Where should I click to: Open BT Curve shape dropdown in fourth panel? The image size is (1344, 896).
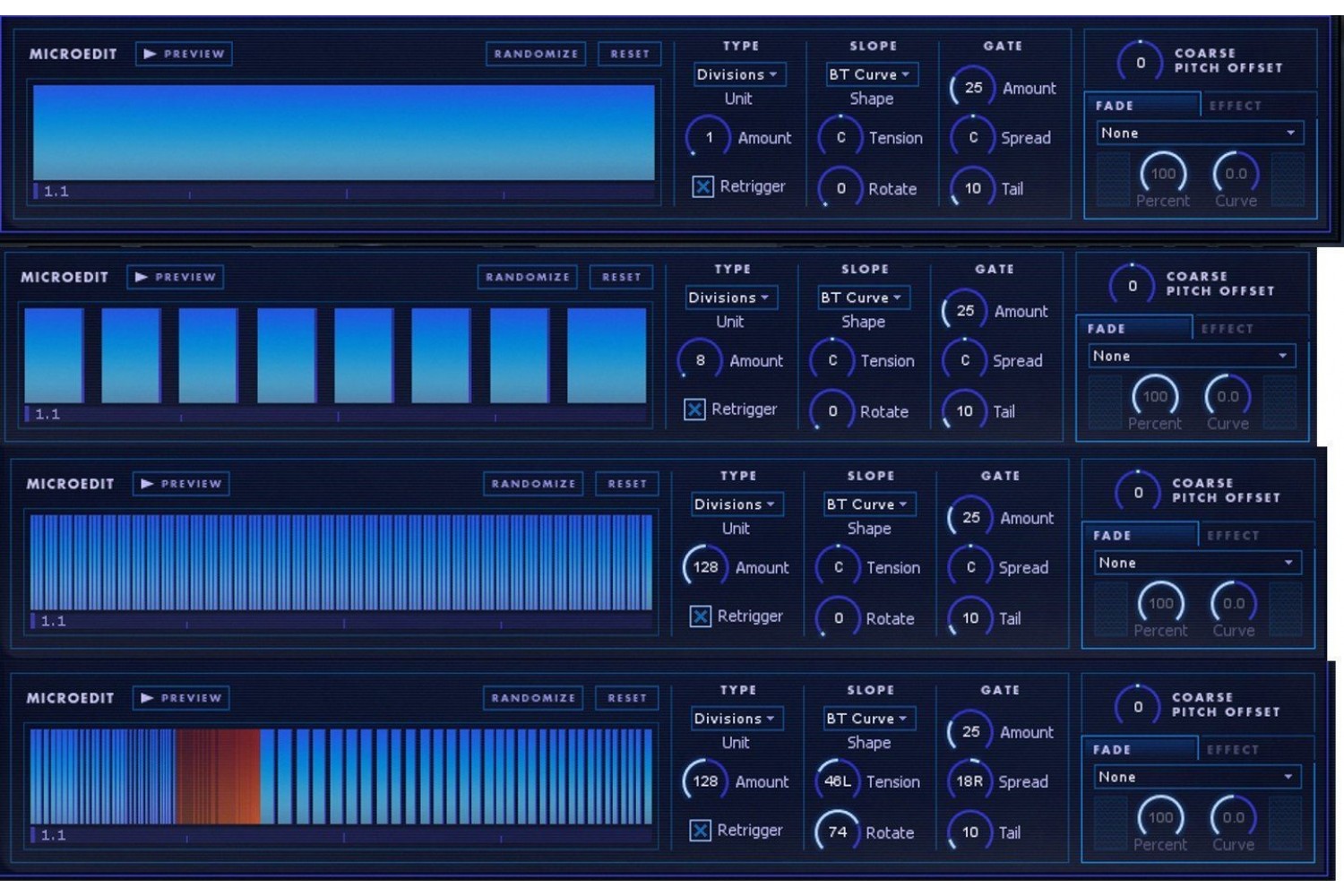click(x=869, y=719)
